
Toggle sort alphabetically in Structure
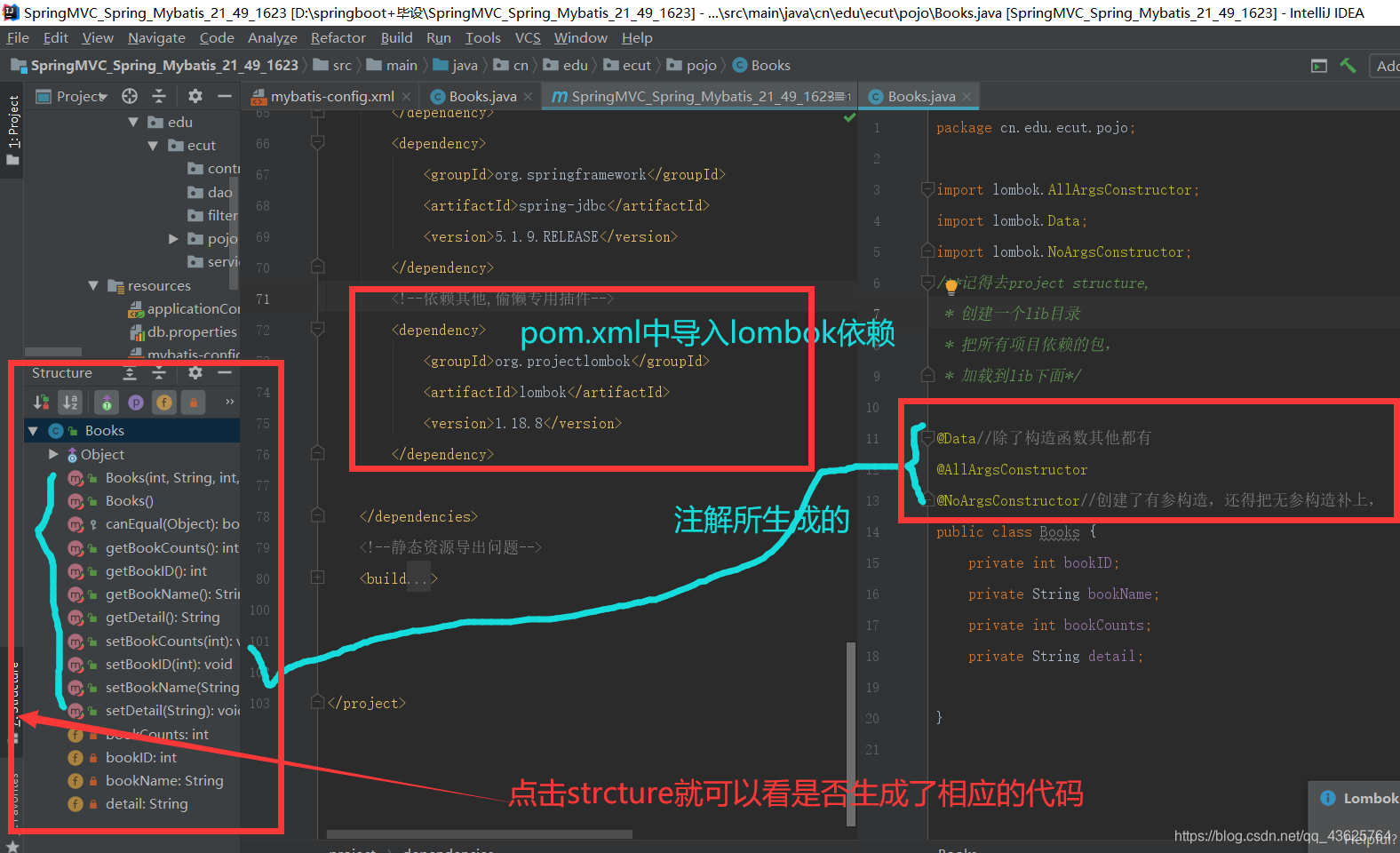pyautogui.click(x=70, y=403)
